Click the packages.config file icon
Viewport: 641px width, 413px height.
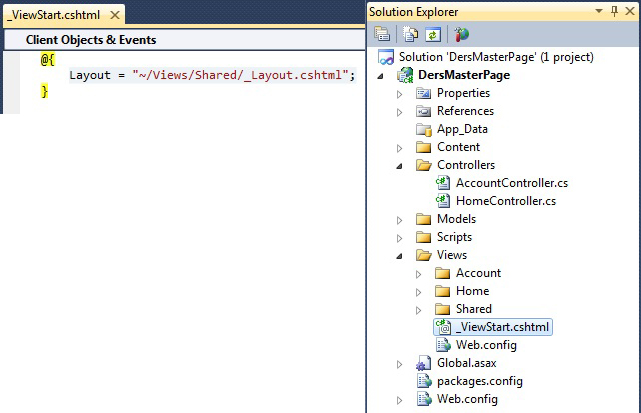coord(424,381)
